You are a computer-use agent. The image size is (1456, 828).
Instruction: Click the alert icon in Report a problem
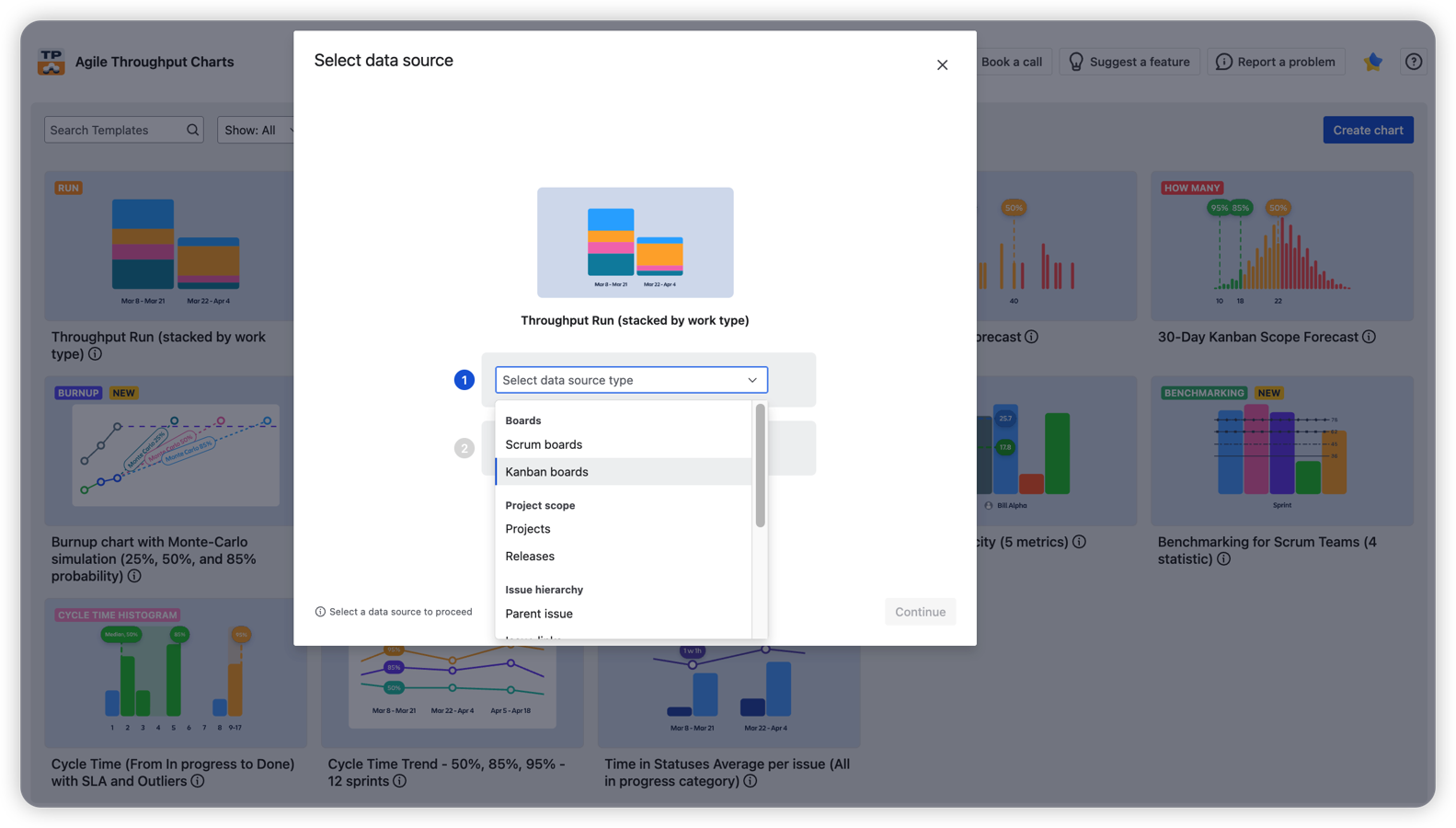pyautogui.click(x=1224, y=62)
